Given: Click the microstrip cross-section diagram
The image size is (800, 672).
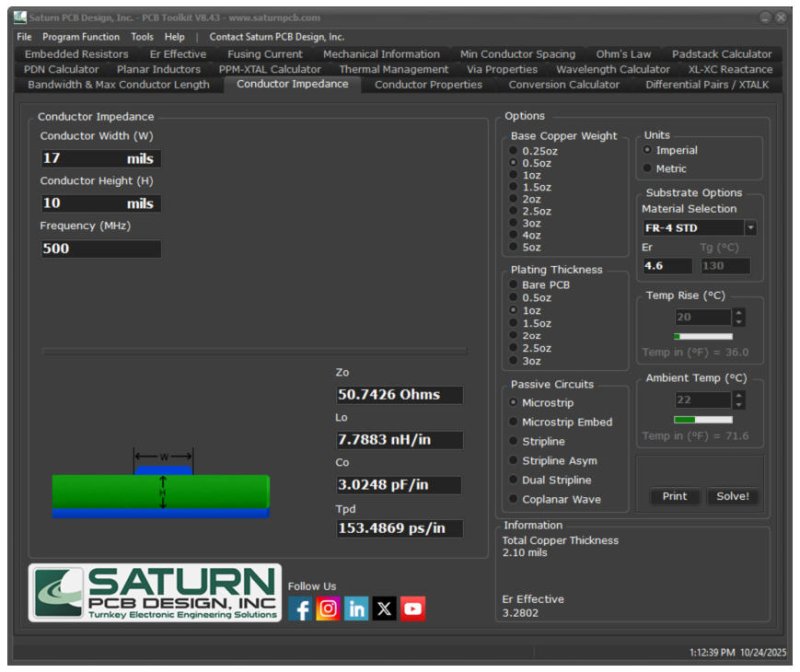Looking at the screenshot, I should (x=161, y=484).
